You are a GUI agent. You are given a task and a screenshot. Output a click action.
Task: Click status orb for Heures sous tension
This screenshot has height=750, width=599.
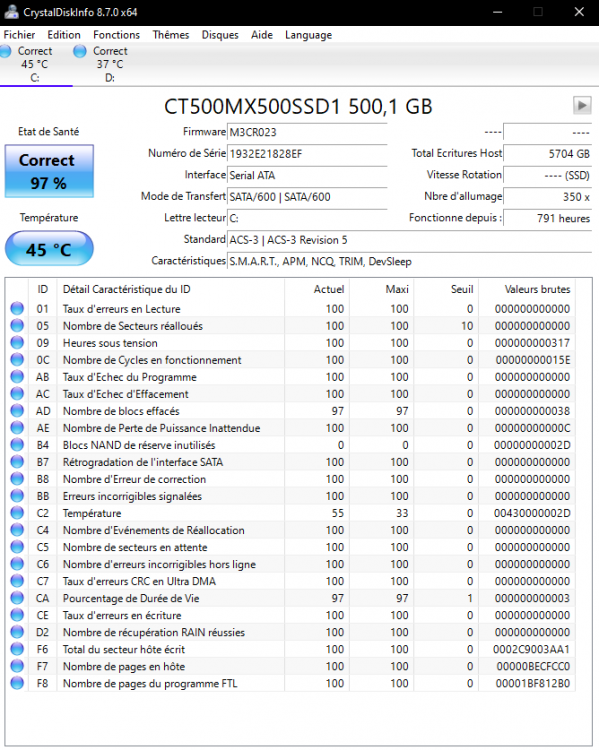(x=17, y=342)
